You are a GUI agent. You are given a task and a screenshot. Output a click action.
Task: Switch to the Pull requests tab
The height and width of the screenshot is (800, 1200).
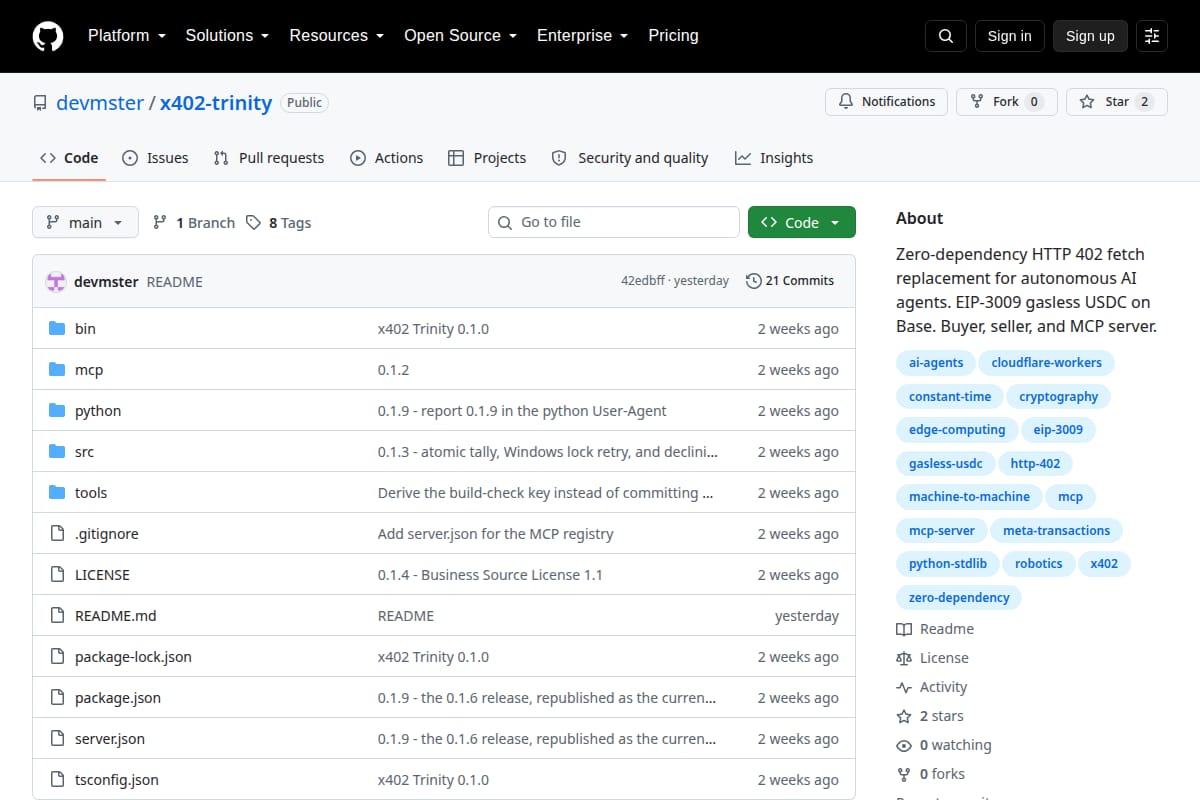[269, 158]
